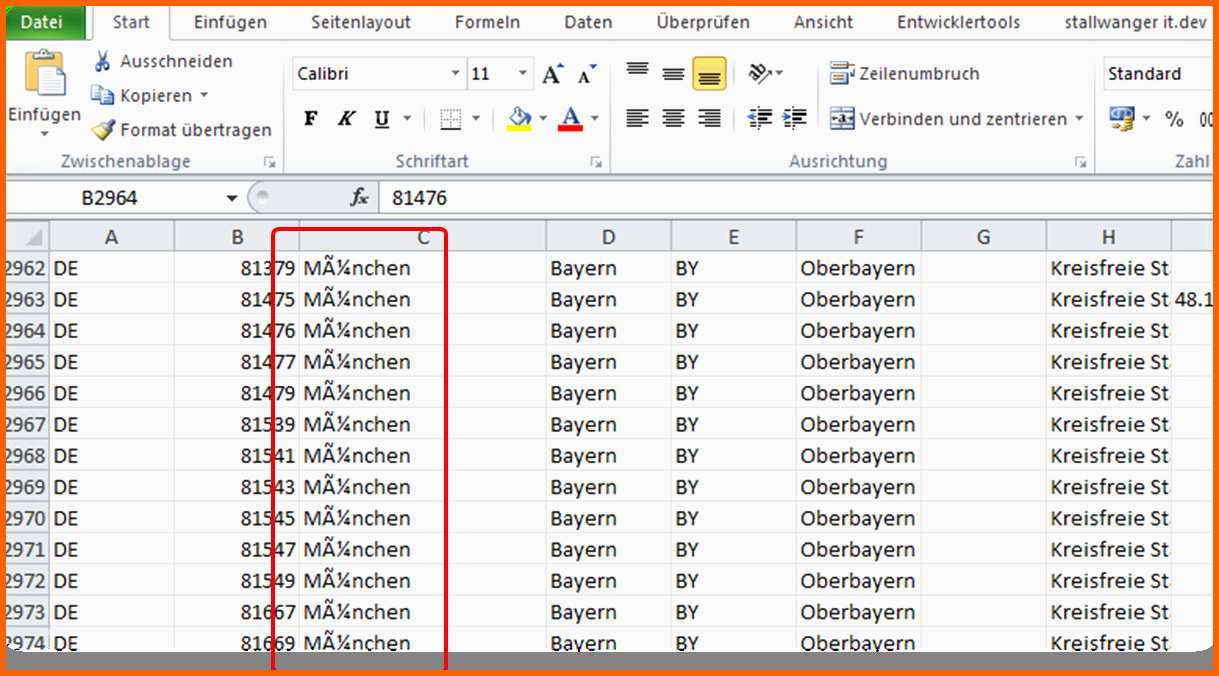Expand Verbinden und zentrieren arrow
This screenshot has height=676, width=1219.
(x=1079, y=119)
